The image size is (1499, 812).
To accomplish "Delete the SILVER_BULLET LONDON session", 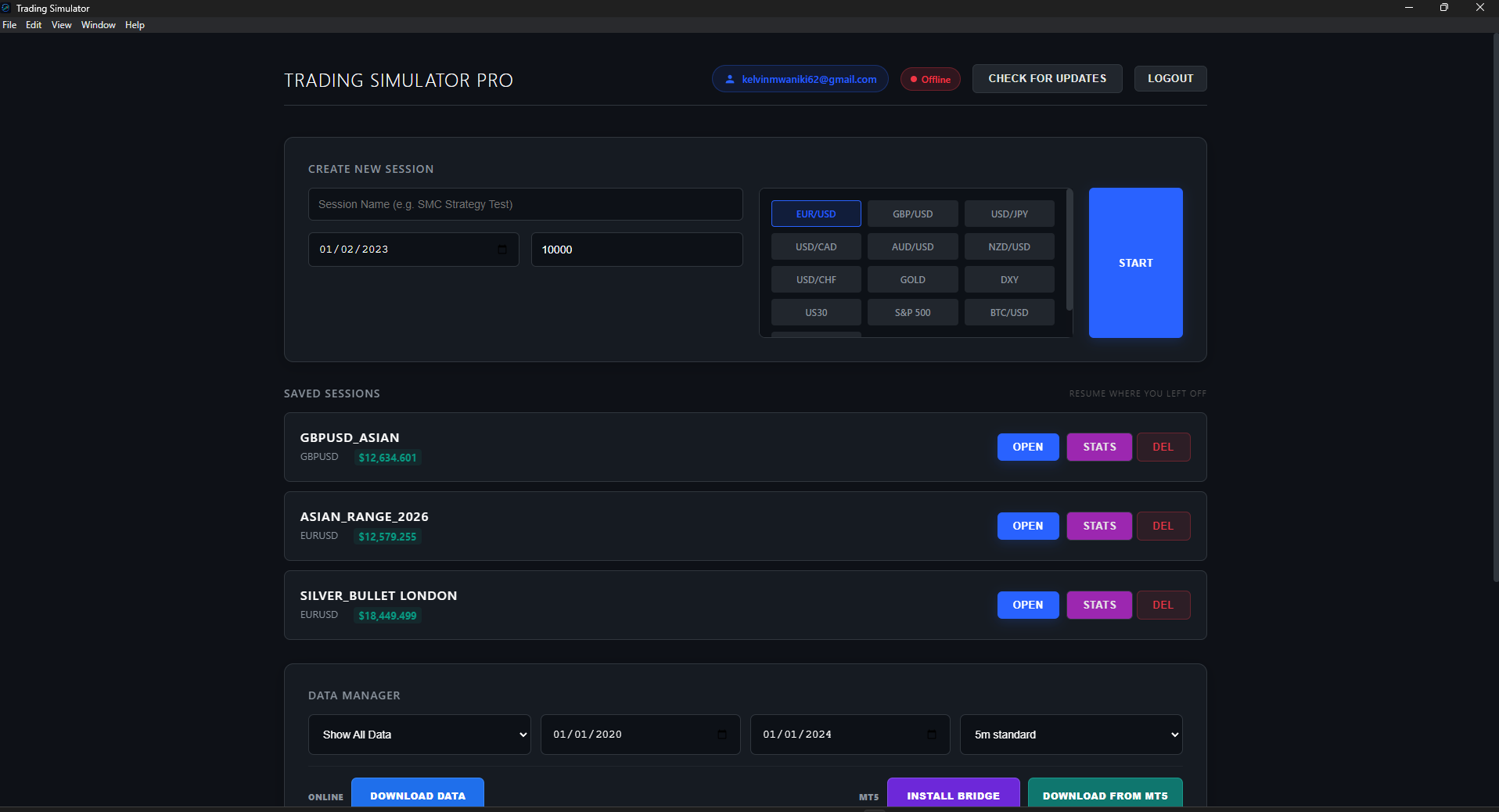I will tap(1163, 605).
